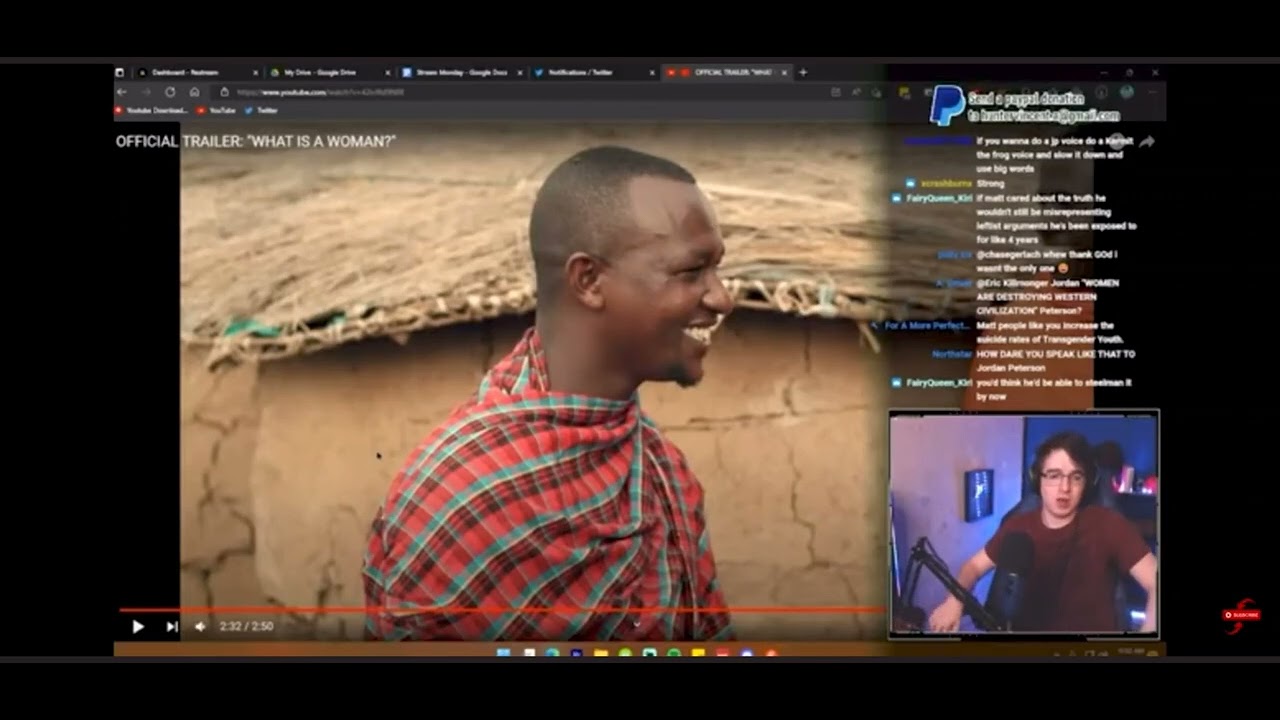Switch to the Stream Monday Google Docs tab
The image size is (1280, 720).
tap(461, 73)
